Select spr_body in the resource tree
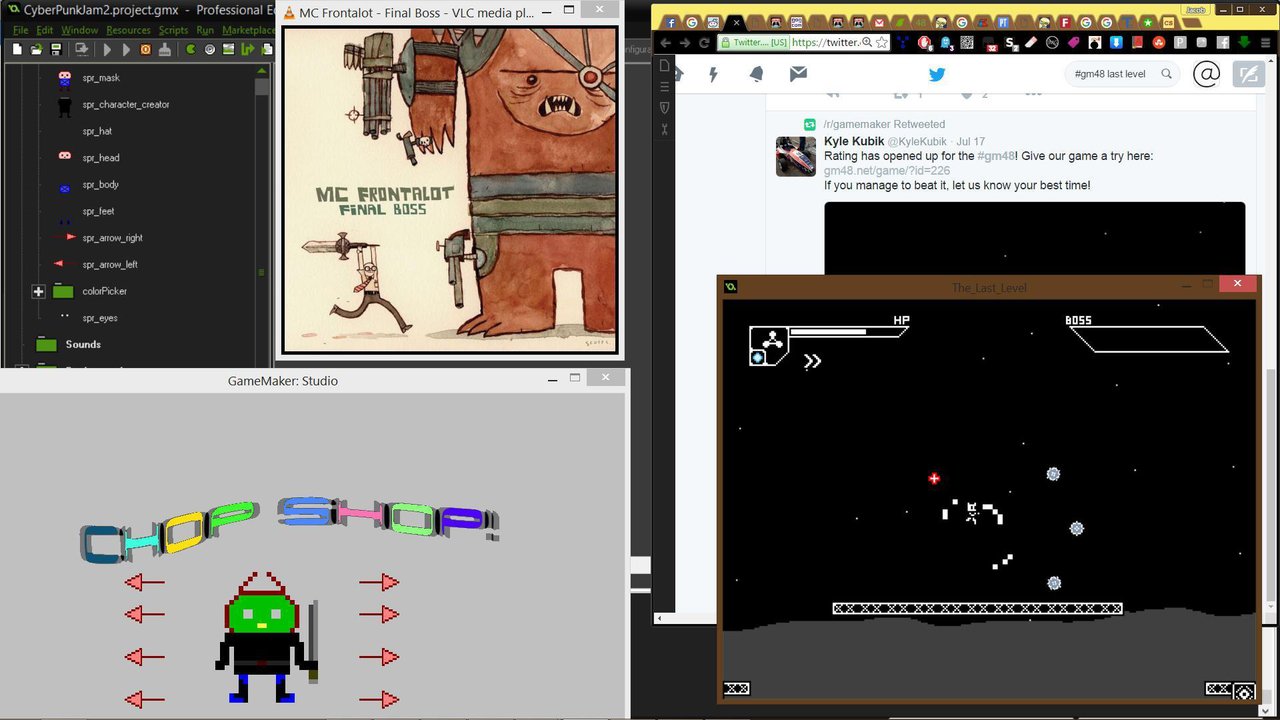Image resolution: width=1280 pixels, height=720 pixels. (101, 184)
